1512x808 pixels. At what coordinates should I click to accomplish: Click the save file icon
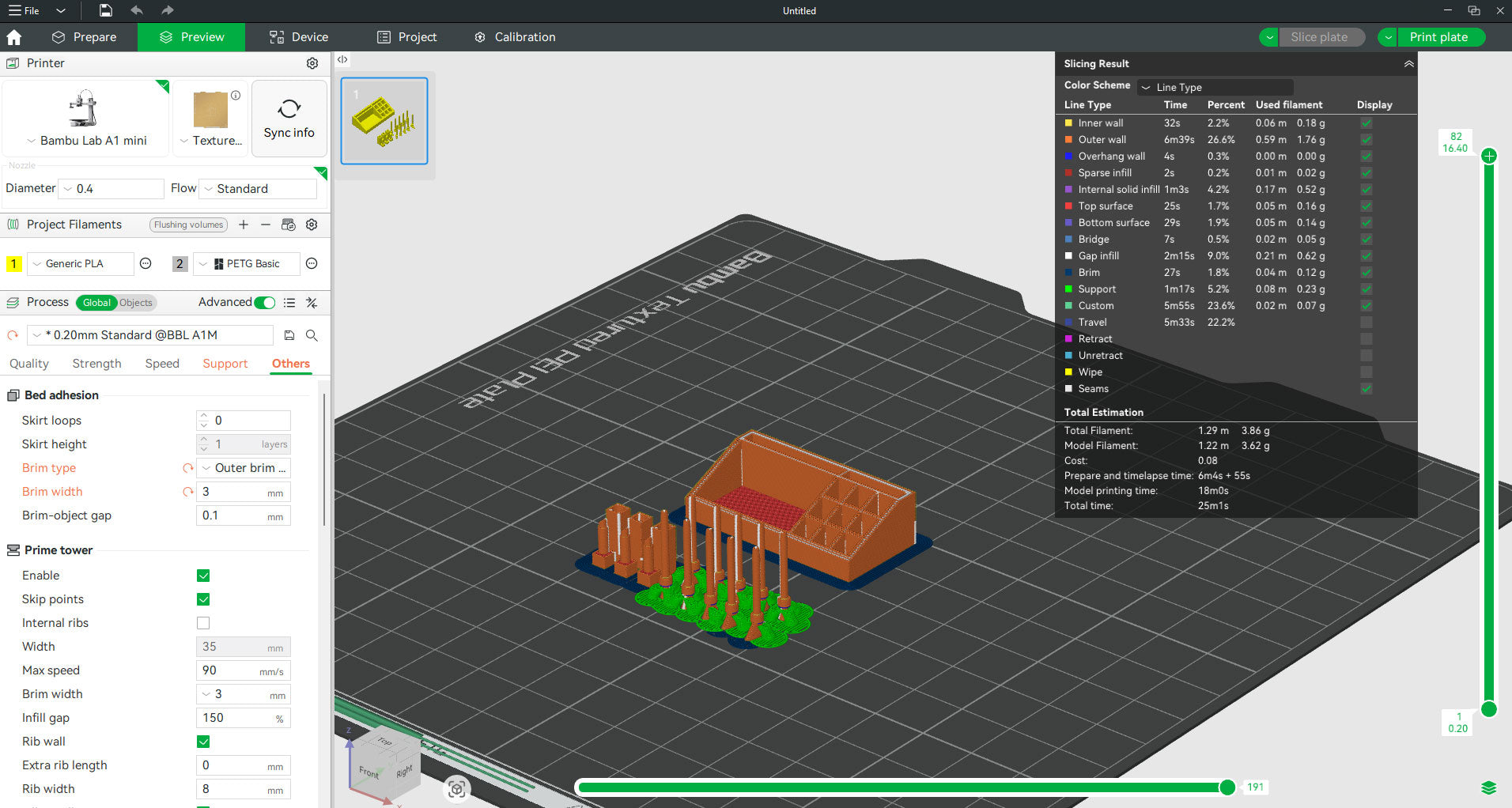(105, 10)
